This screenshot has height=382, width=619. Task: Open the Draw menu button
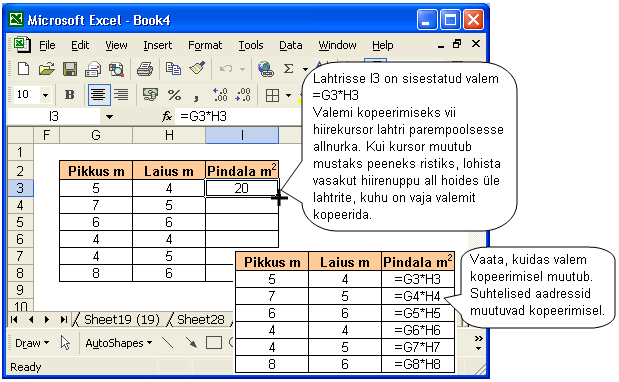(x=32, y=343)
